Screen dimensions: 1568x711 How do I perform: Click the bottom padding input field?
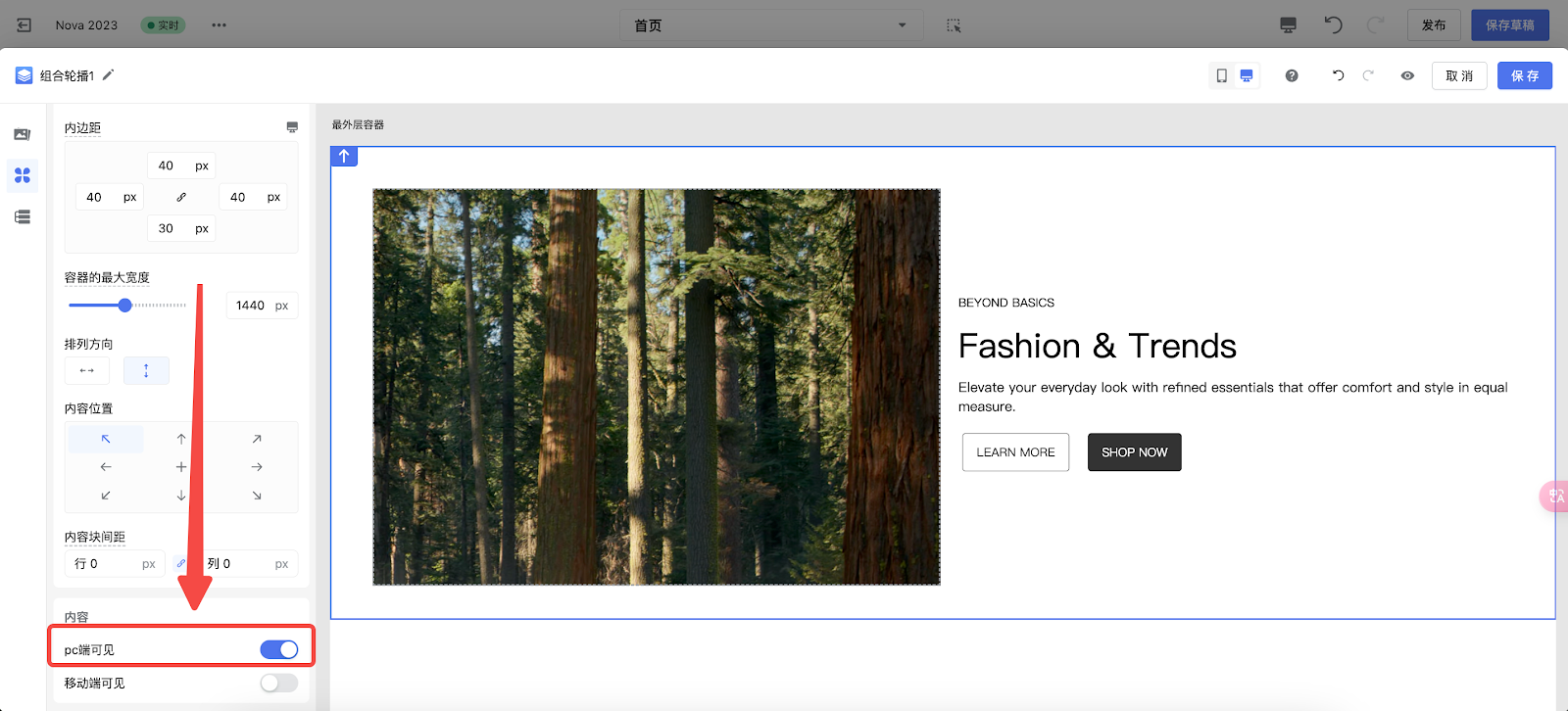click(x=181, y=228)
